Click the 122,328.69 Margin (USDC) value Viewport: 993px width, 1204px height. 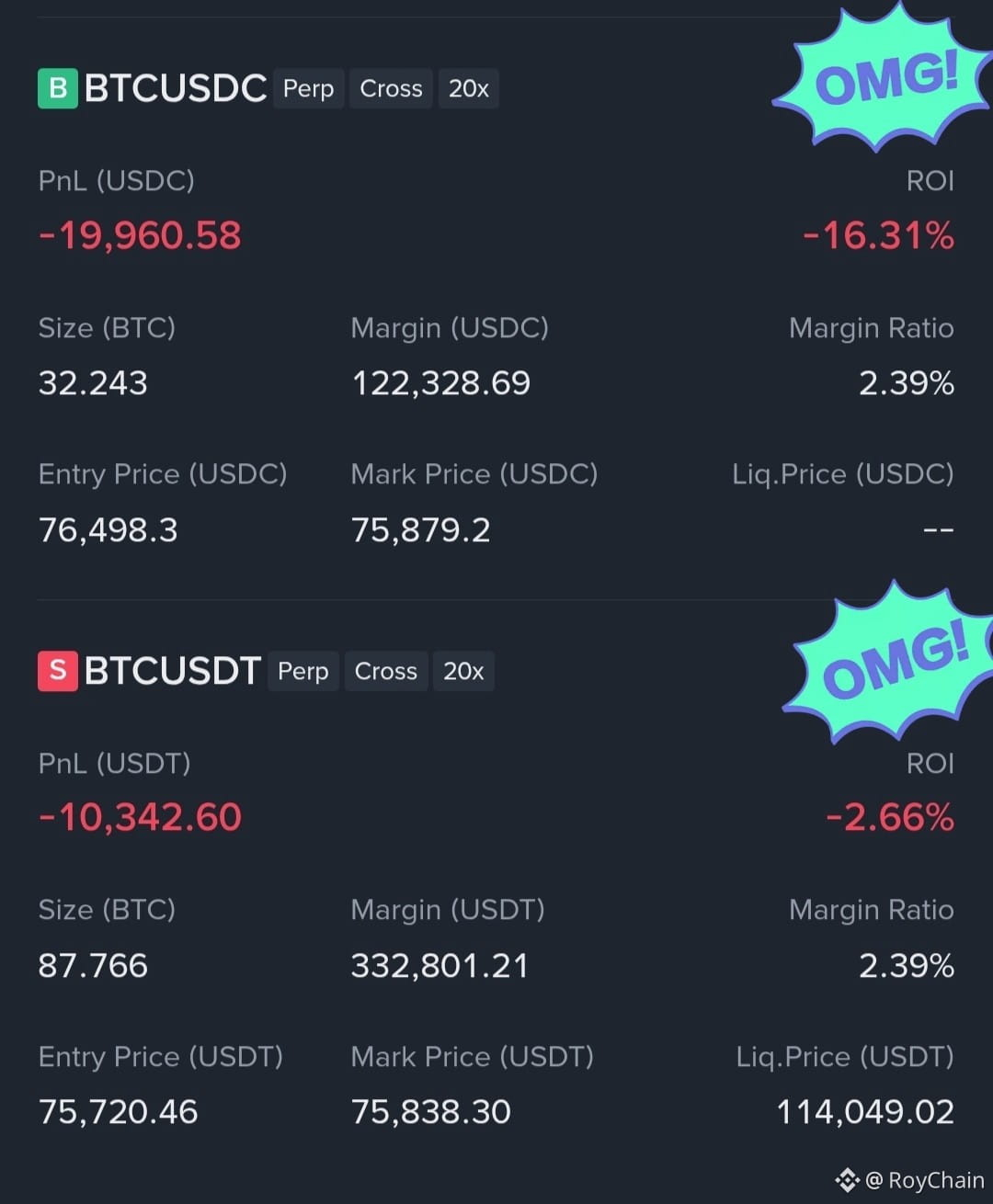(440, 383)
